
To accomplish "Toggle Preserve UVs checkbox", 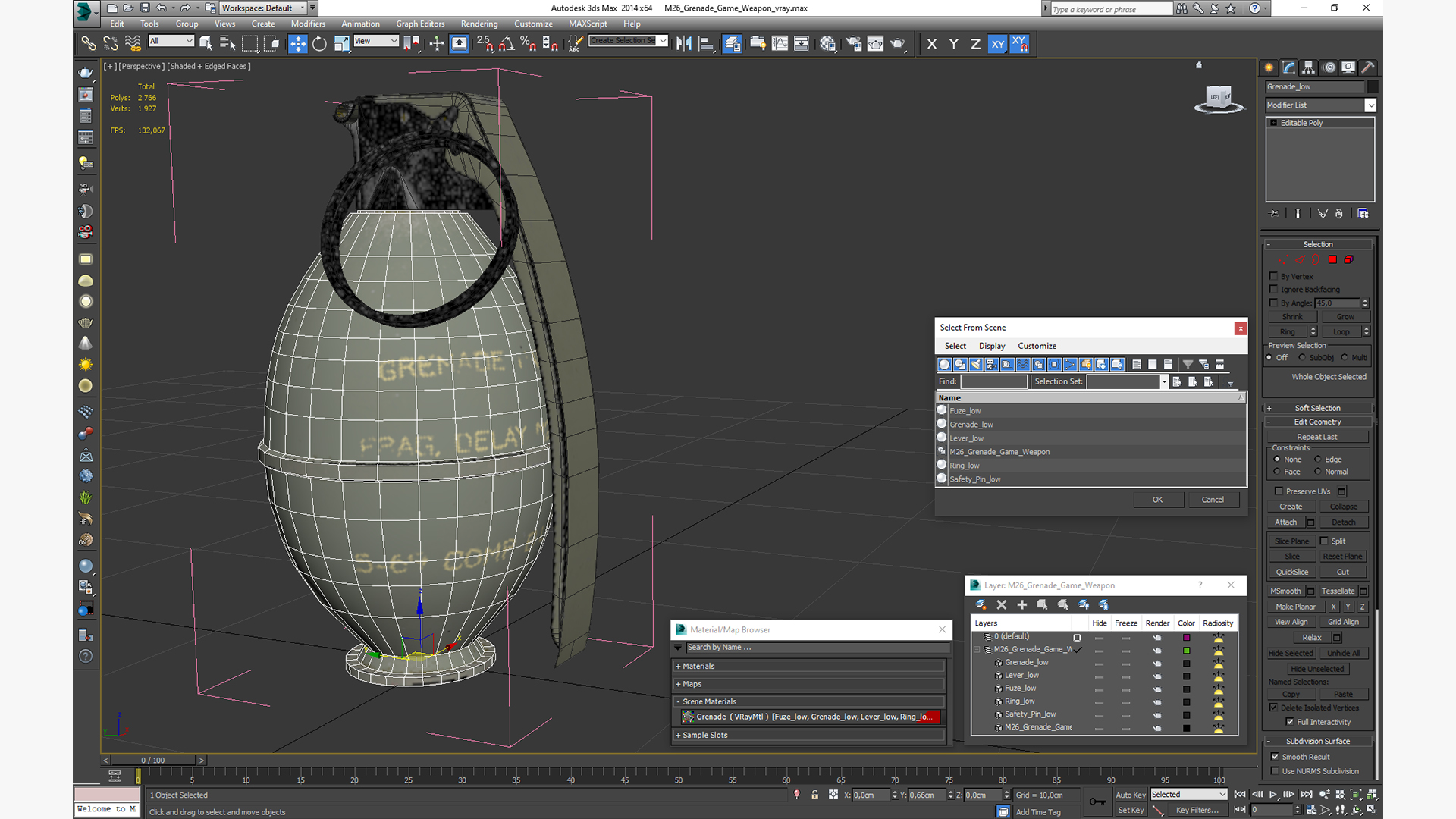I will pyautogui.click(x=1279, y=491).
